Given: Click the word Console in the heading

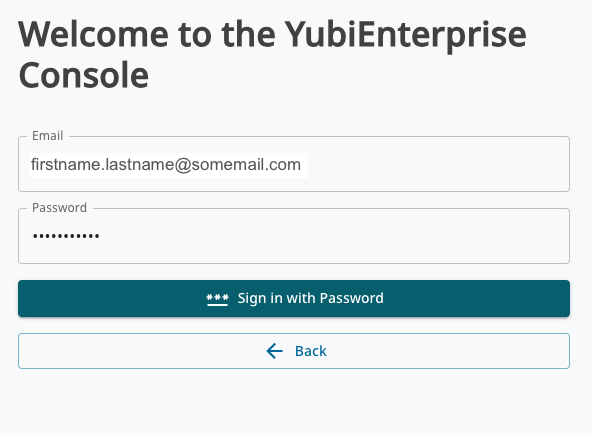Looking at the screenshot, I should coord(83,75).
